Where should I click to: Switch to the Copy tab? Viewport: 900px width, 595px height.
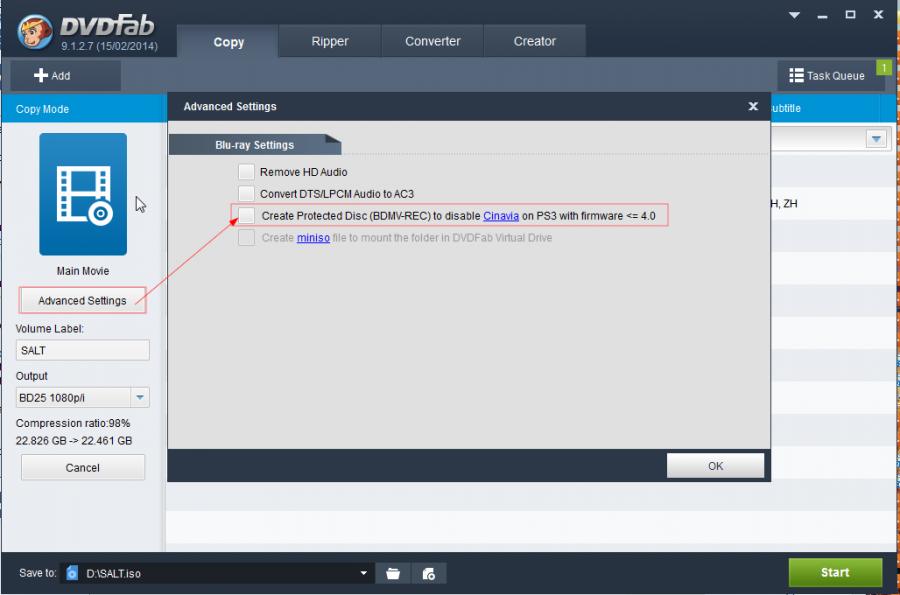[x=228, y=41]
